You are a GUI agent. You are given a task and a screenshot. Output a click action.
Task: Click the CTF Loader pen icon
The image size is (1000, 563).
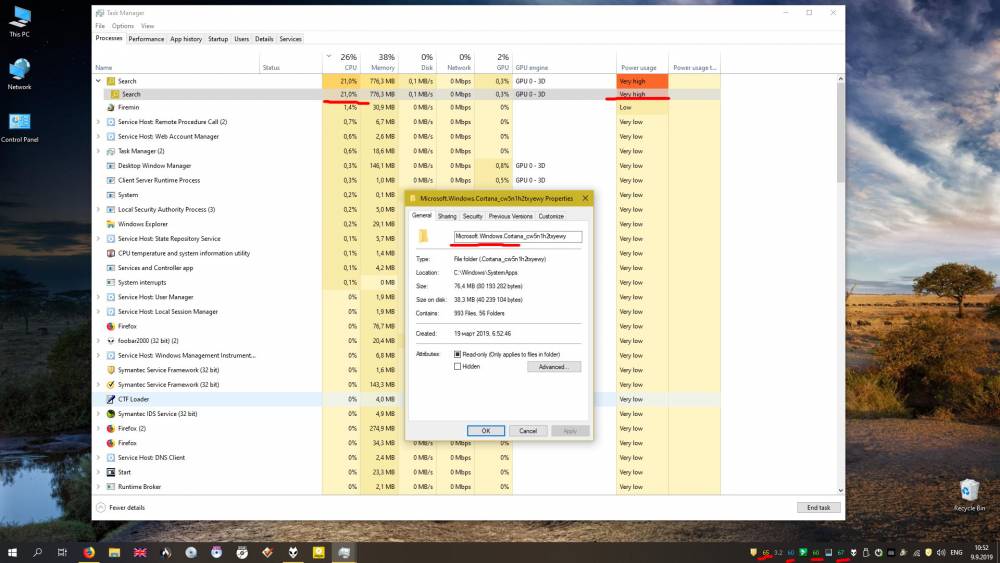111,400
